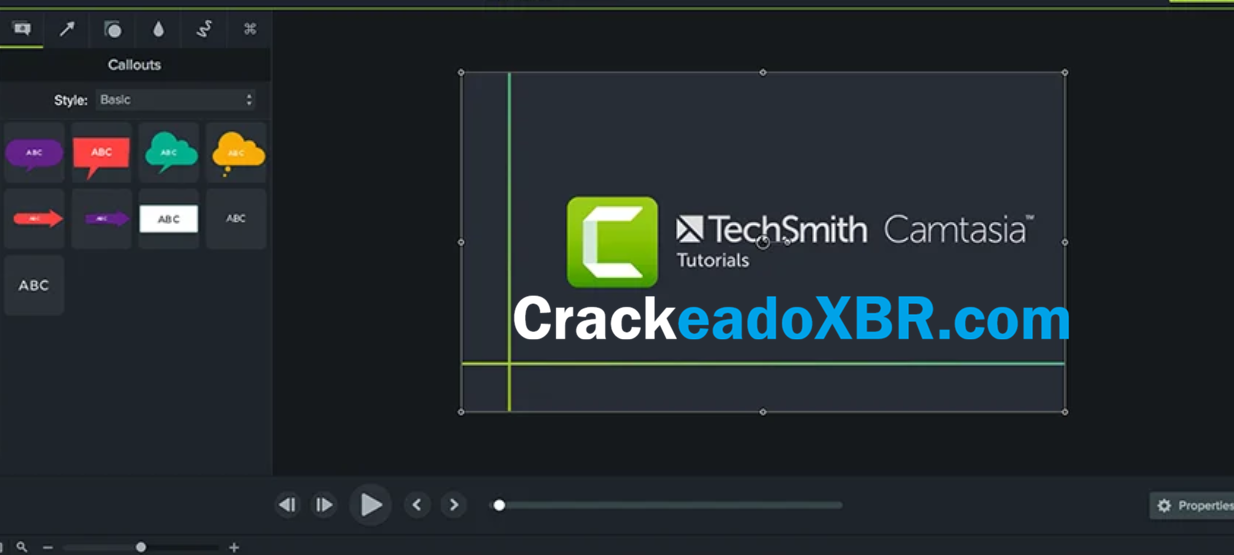The width and height of the screenshot is (1234, 555).
Task: Switch to the Sketch Motion tab
Action: tap(204, 29)
